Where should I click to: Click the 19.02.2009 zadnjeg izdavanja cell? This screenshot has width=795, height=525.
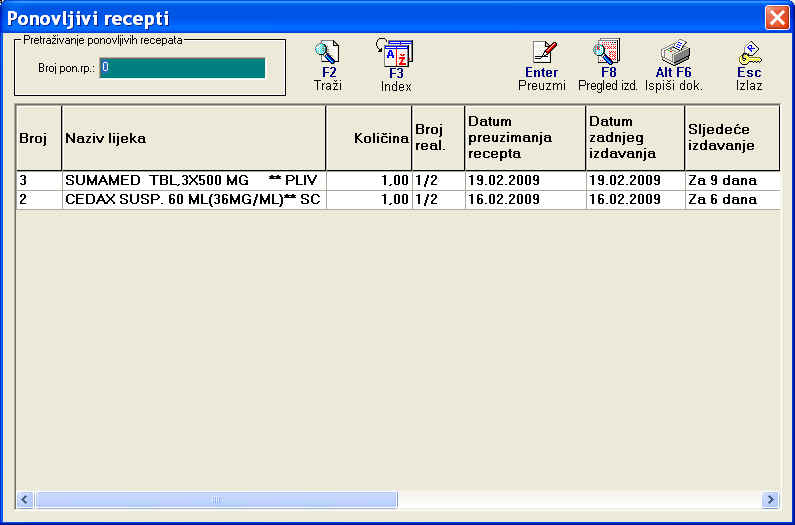[x=635, y=181]
